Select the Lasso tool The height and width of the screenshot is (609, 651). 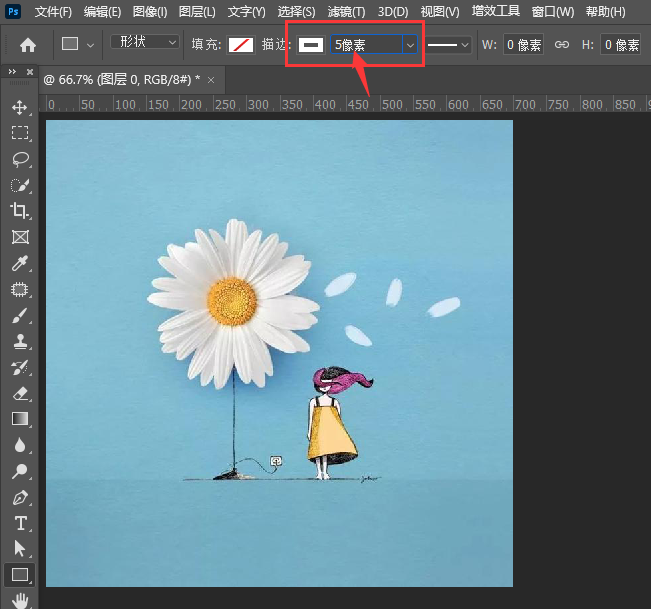pos(19,159)
